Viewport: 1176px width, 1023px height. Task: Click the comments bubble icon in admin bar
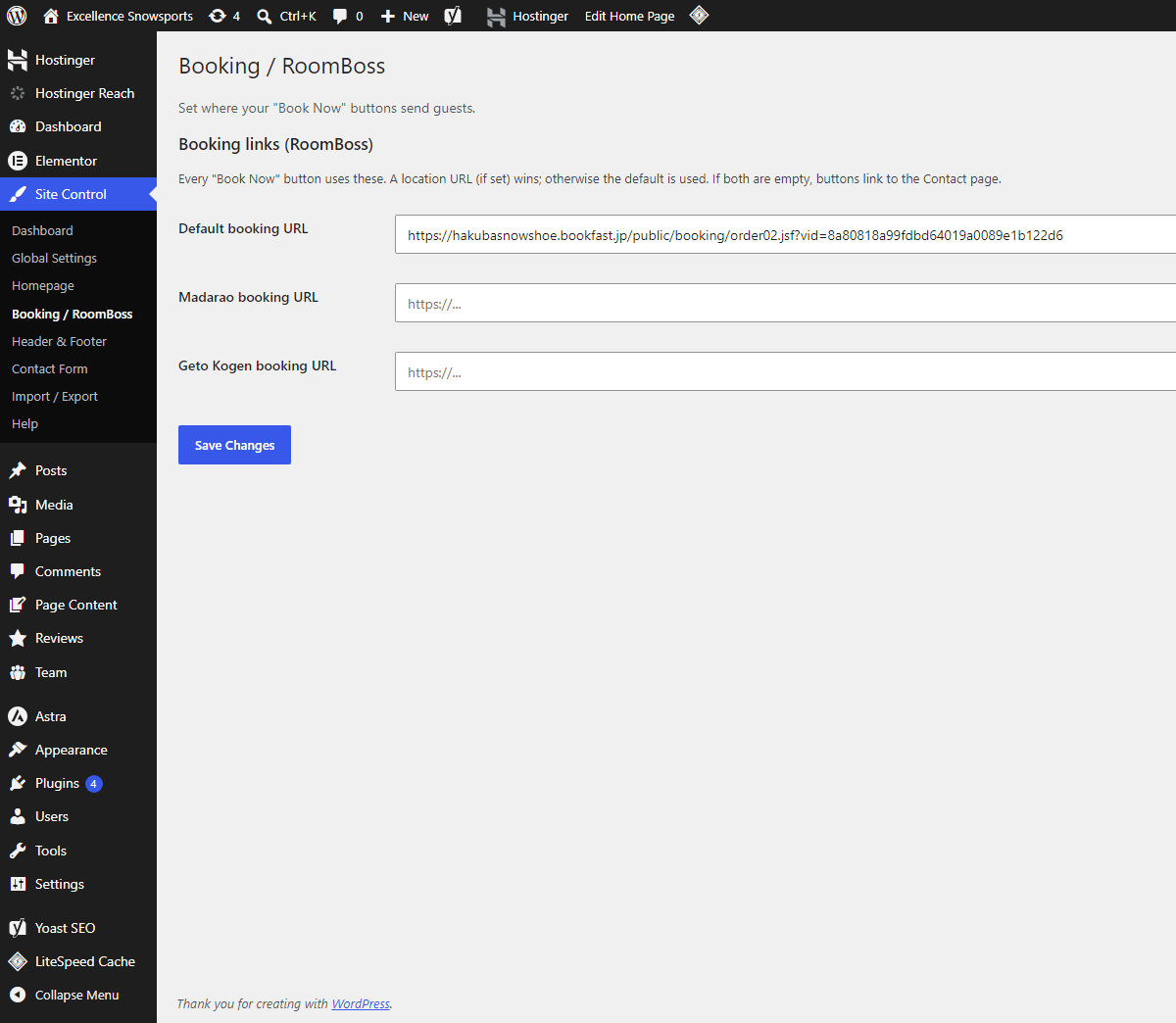pos(340,16)
